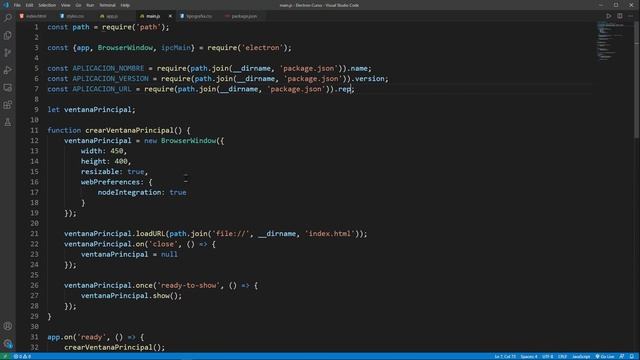Click the feedback icon in status bar
640x360 pixels.
[x=622, y=356]
